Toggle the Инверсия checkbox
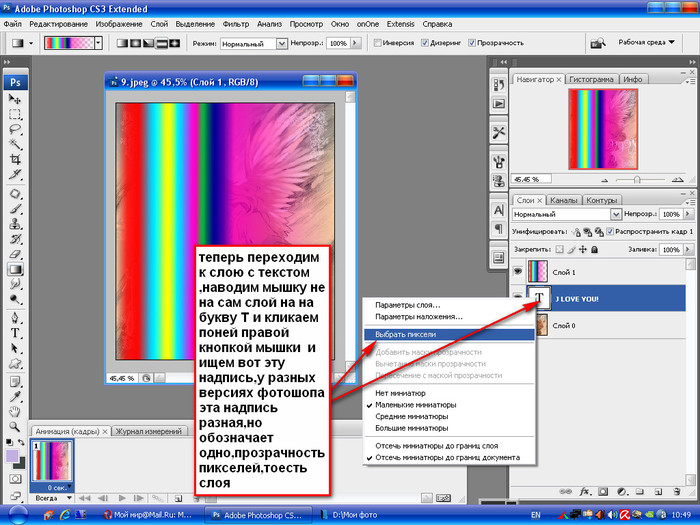 377,43
